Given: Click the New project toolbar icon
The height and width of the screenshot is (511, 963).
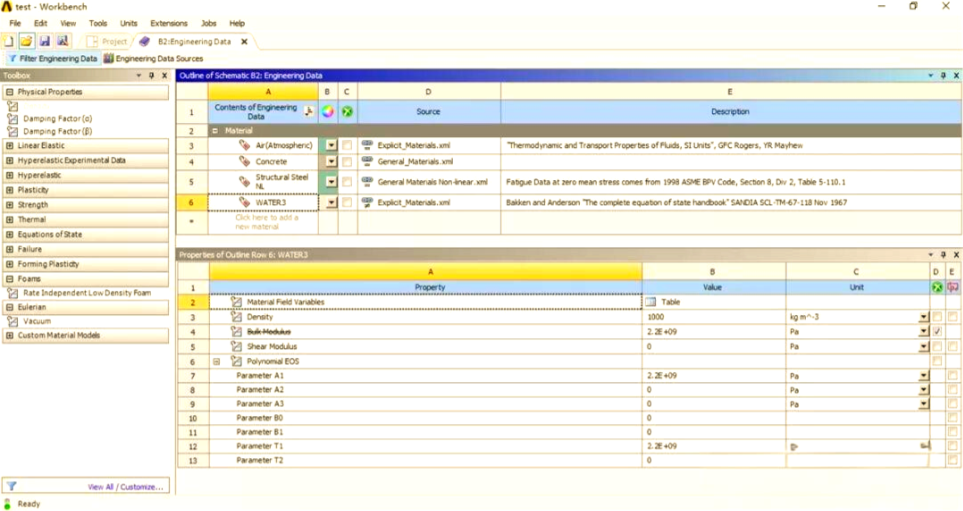Looking at the screenshot, I should point(9,41).
